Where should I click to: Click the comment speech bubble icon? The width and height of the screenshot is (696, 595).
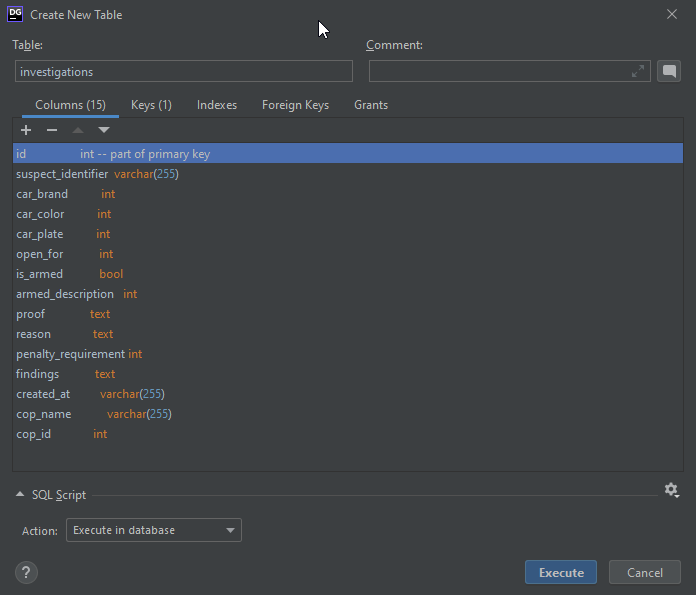[669, 71]
